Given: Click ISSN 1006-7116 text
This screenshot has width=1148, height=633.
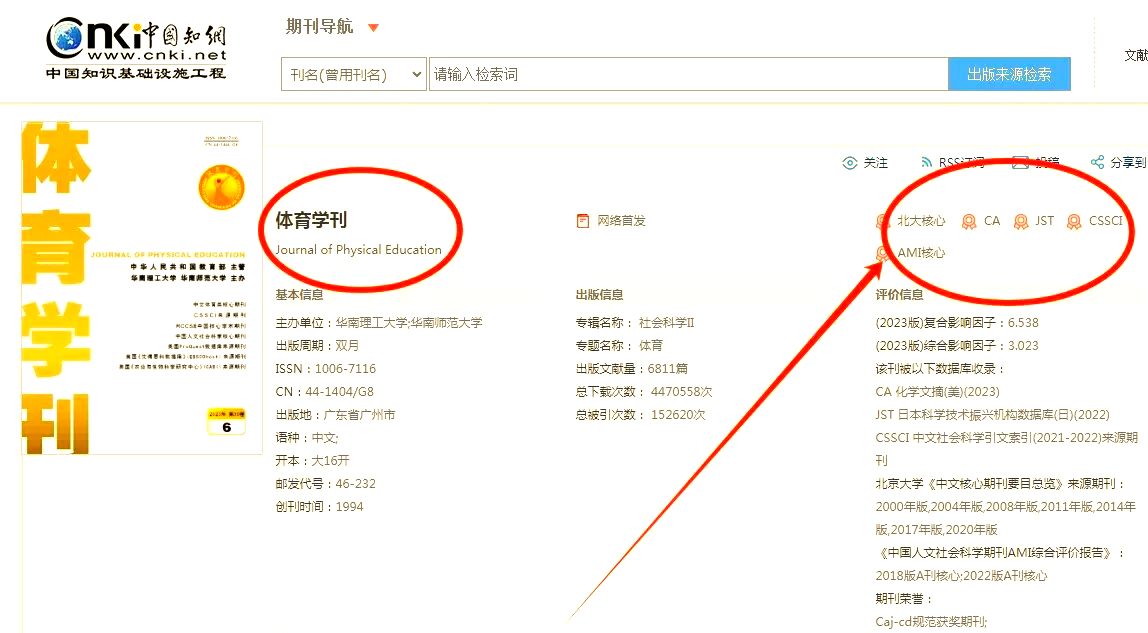Looking at the screenshot, I should pyautogui.click(x=326, y=369).
